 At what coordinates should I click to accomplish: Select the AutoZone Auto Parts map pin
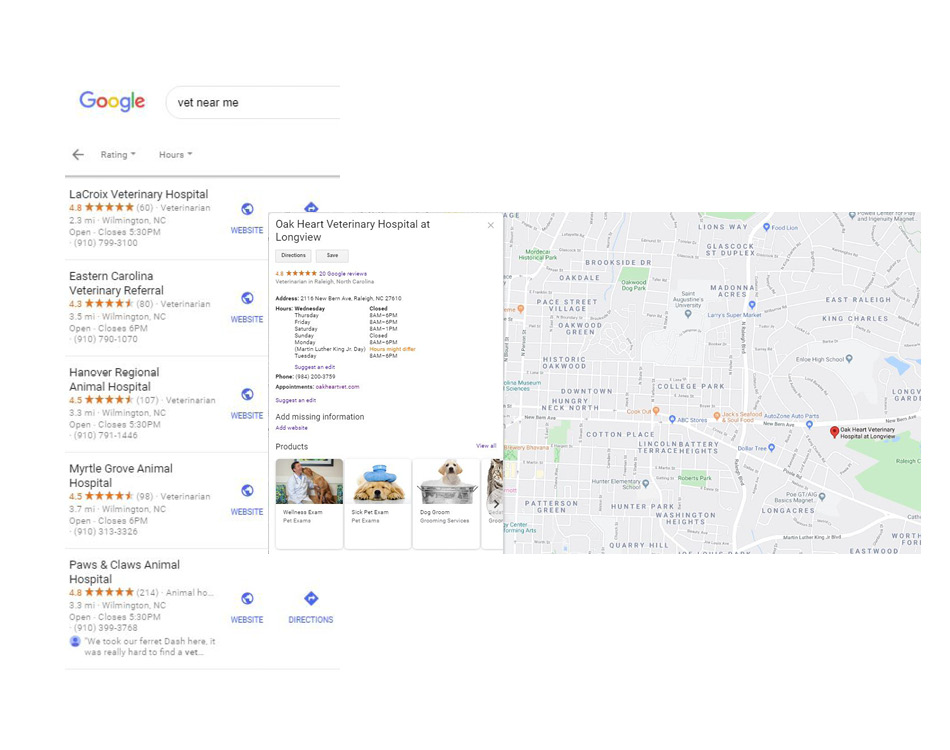(809, 425)
